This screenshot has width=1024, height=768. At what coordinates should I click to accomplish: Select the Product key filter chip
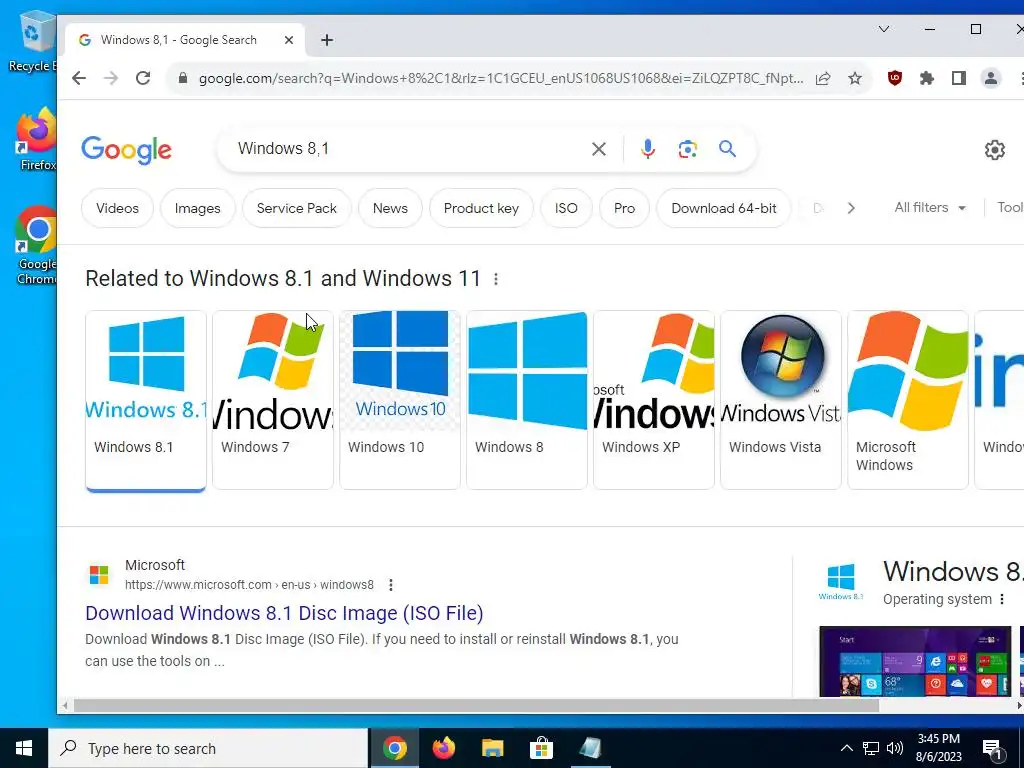coord(481,208)
